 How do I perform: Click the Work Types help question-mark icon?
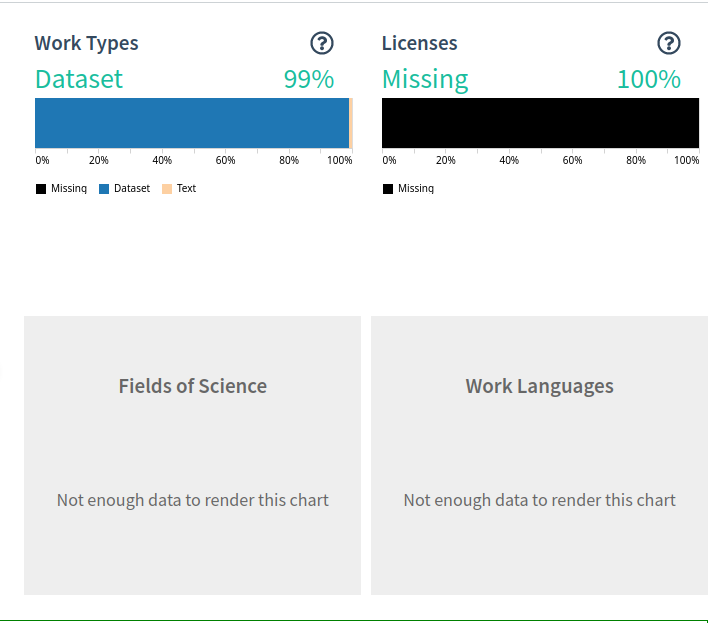(x=322, y=43)
